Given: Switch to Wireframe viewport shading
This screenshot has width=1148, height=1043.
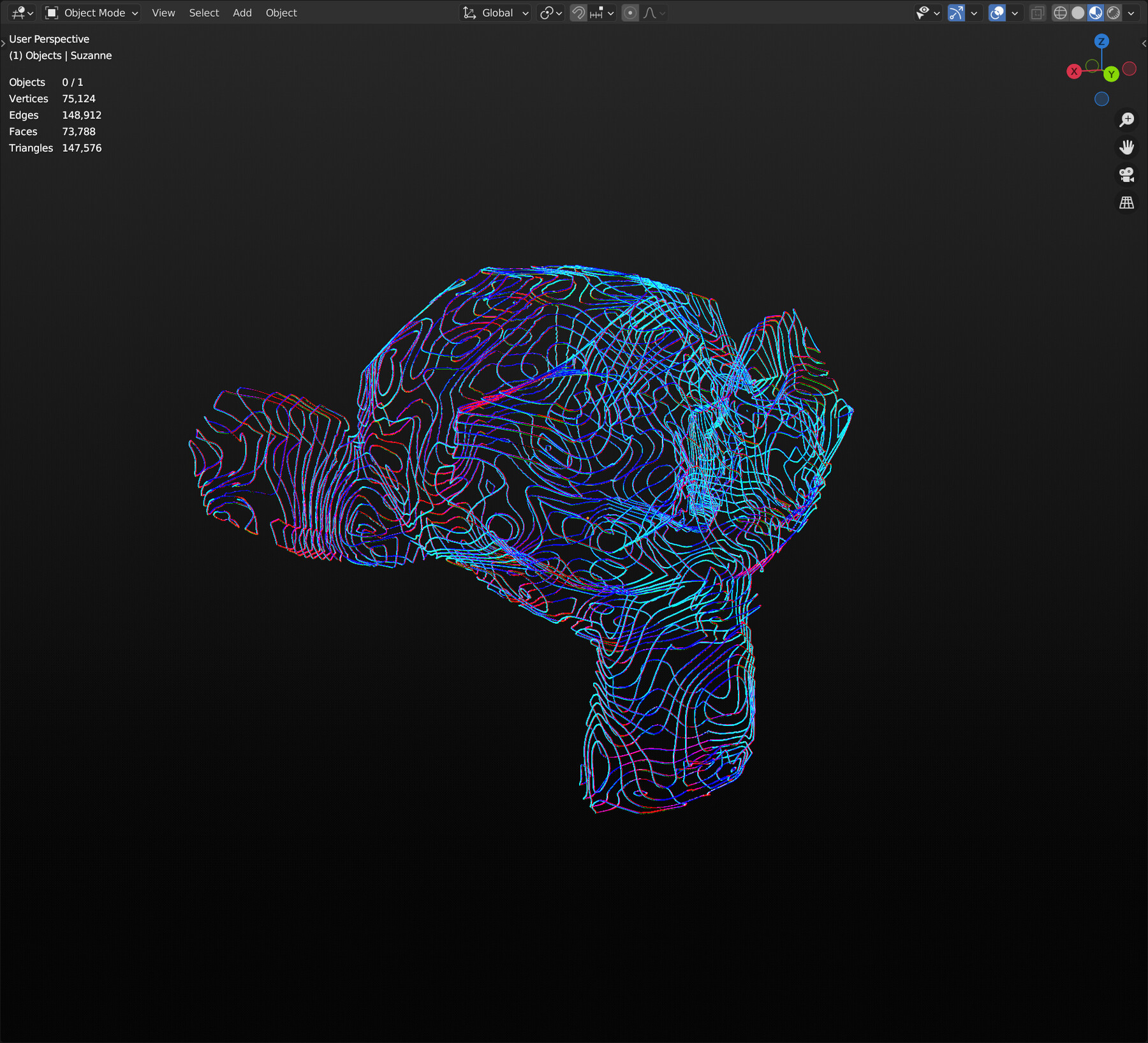Looking at the screenshot, I should tap(1060, 12).
